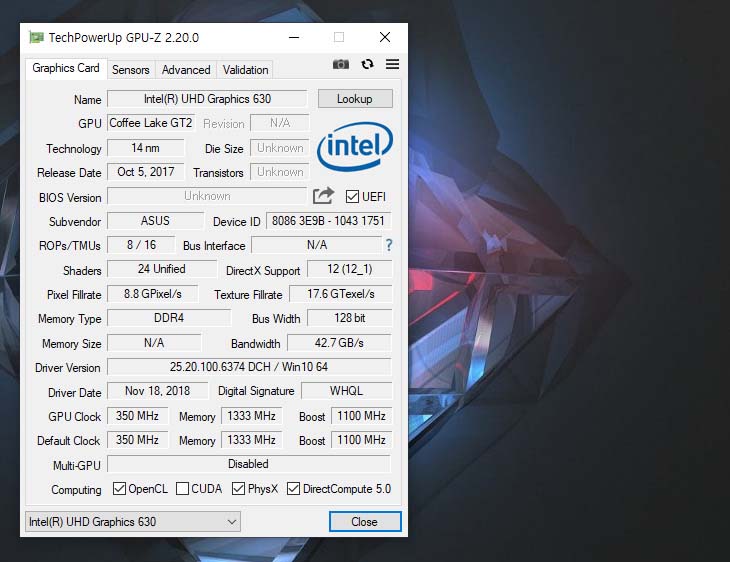The height and width of the screenshot is (562, 730).
Task: Click Pixel Fillrate 8.8 GPixel/s
Action: click(153, 294)
